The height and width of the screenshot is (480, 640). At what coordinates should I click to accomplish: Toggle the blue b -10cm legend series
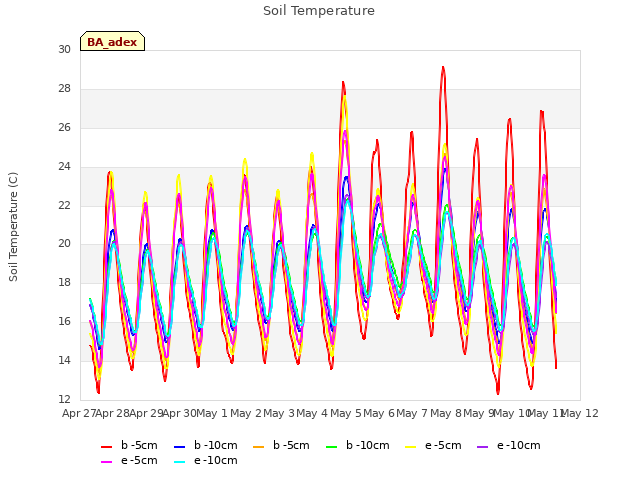click(205, 445)
